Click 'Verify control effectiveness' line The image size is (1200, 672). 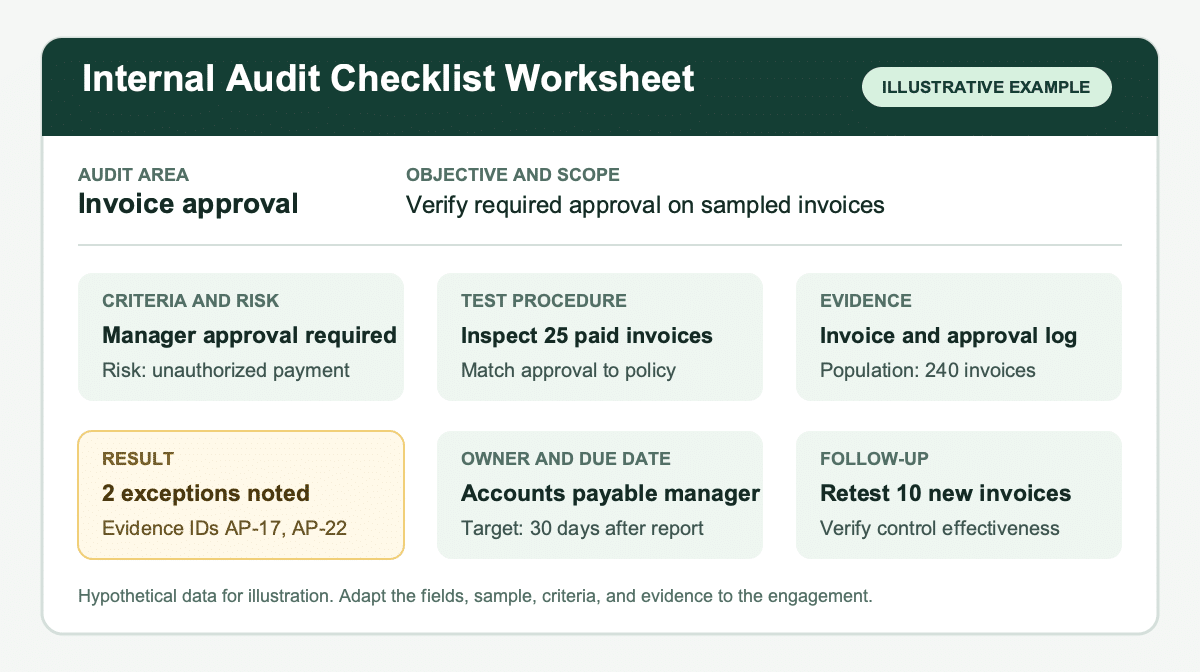pyautogui.click(x=939, y=527)
